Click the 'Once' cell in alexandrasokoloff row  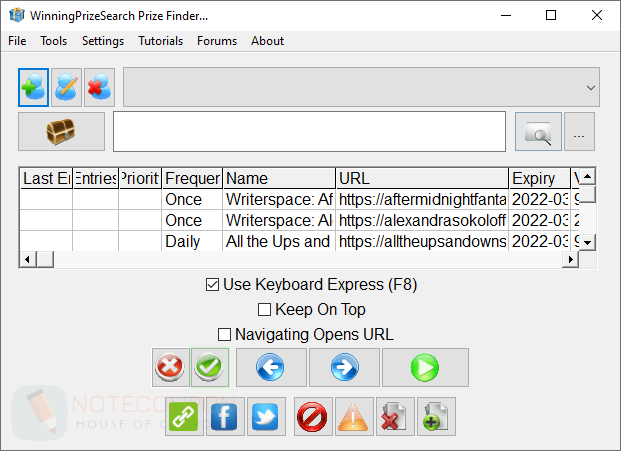192,220
